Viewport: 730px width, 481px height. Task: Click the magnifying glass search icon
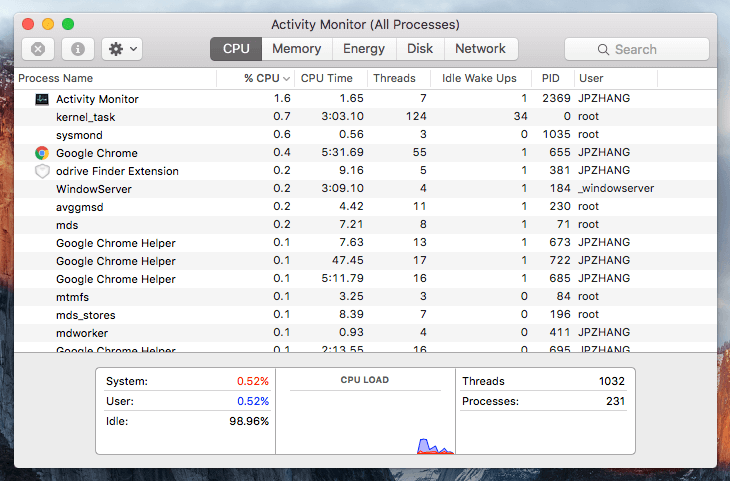pos(603,49)
